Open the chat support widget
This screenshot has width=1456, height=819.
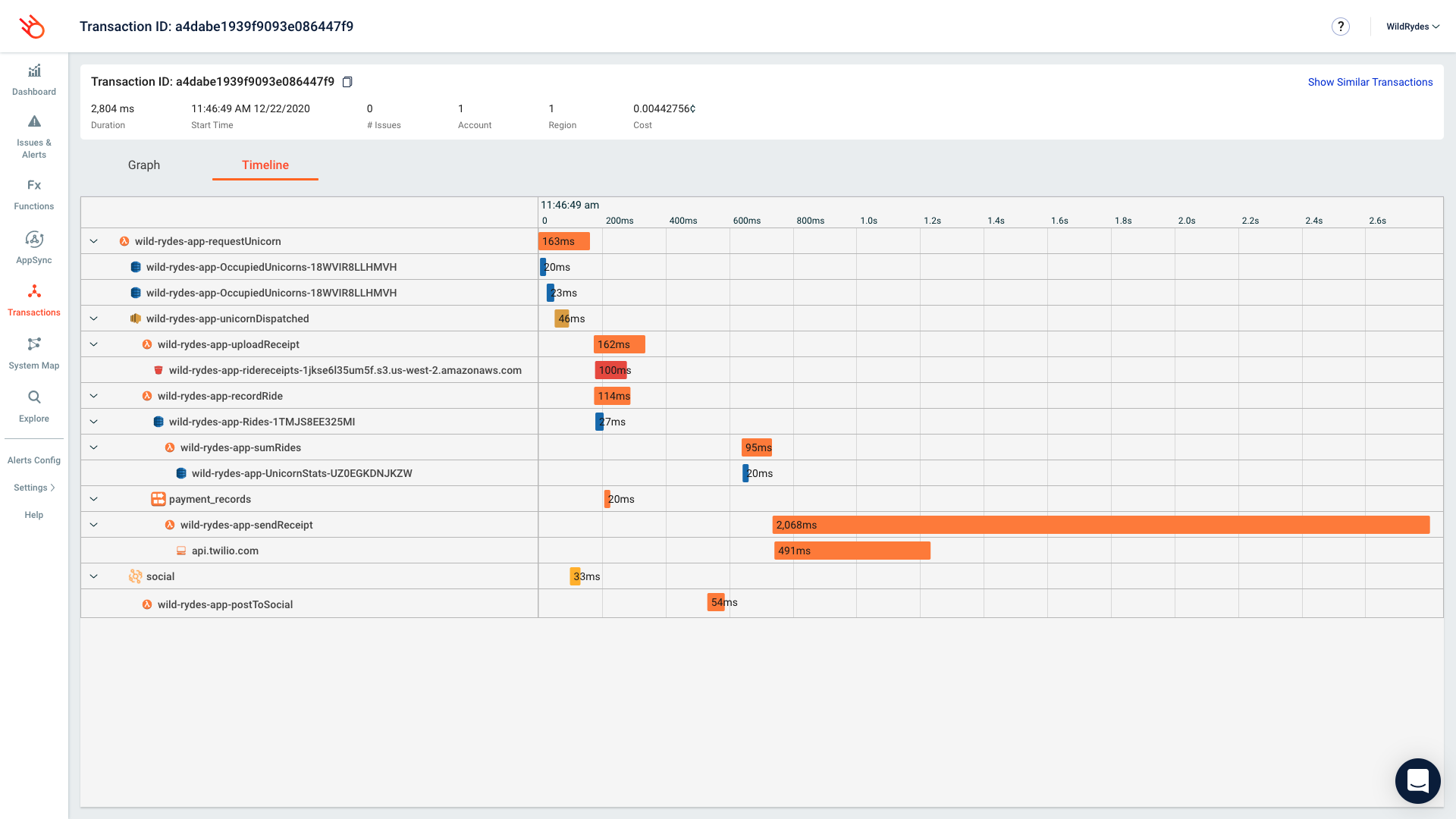[x=1417, y=780]
